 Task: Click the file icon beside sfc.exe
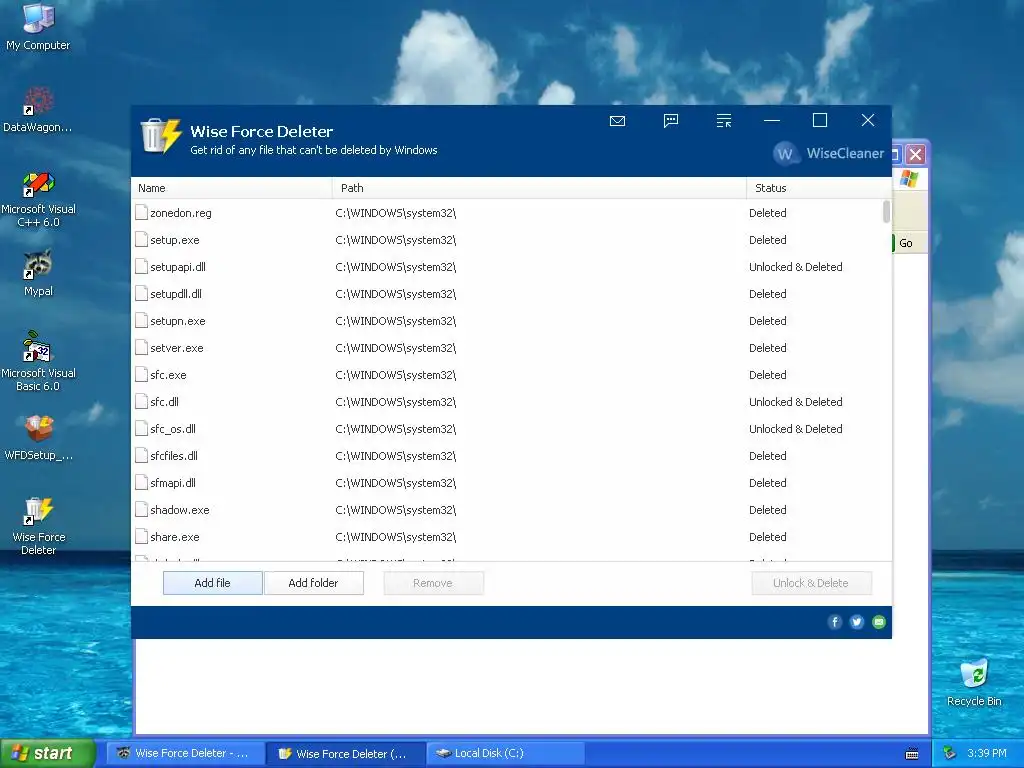[141, 374]
